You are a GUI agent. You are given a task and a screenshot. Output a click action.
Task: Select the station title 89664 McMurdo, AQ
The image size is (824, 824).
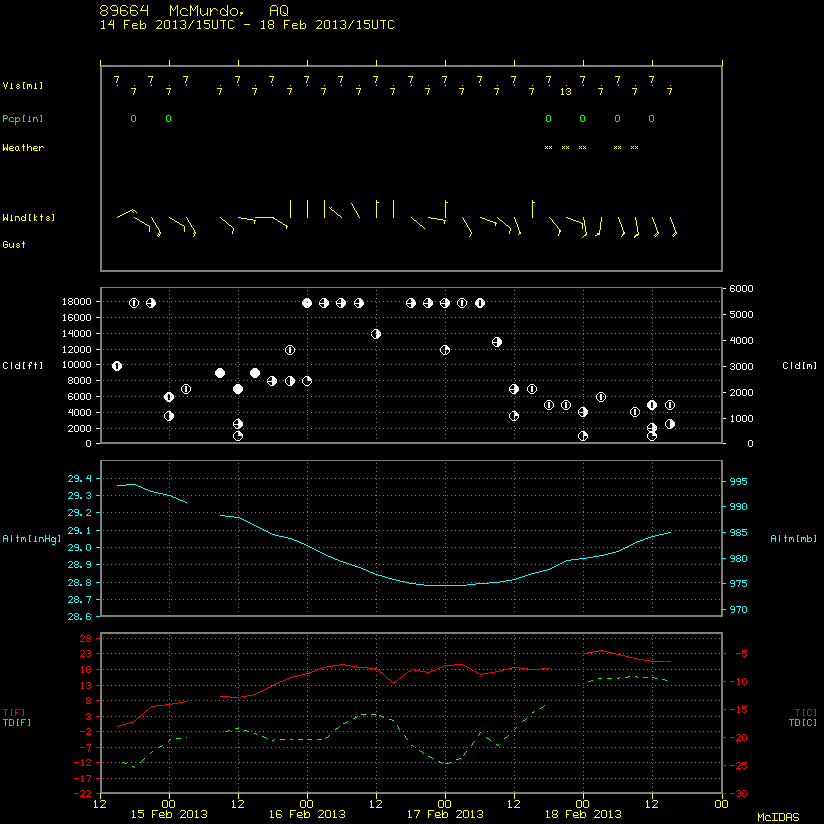point(194,11)
